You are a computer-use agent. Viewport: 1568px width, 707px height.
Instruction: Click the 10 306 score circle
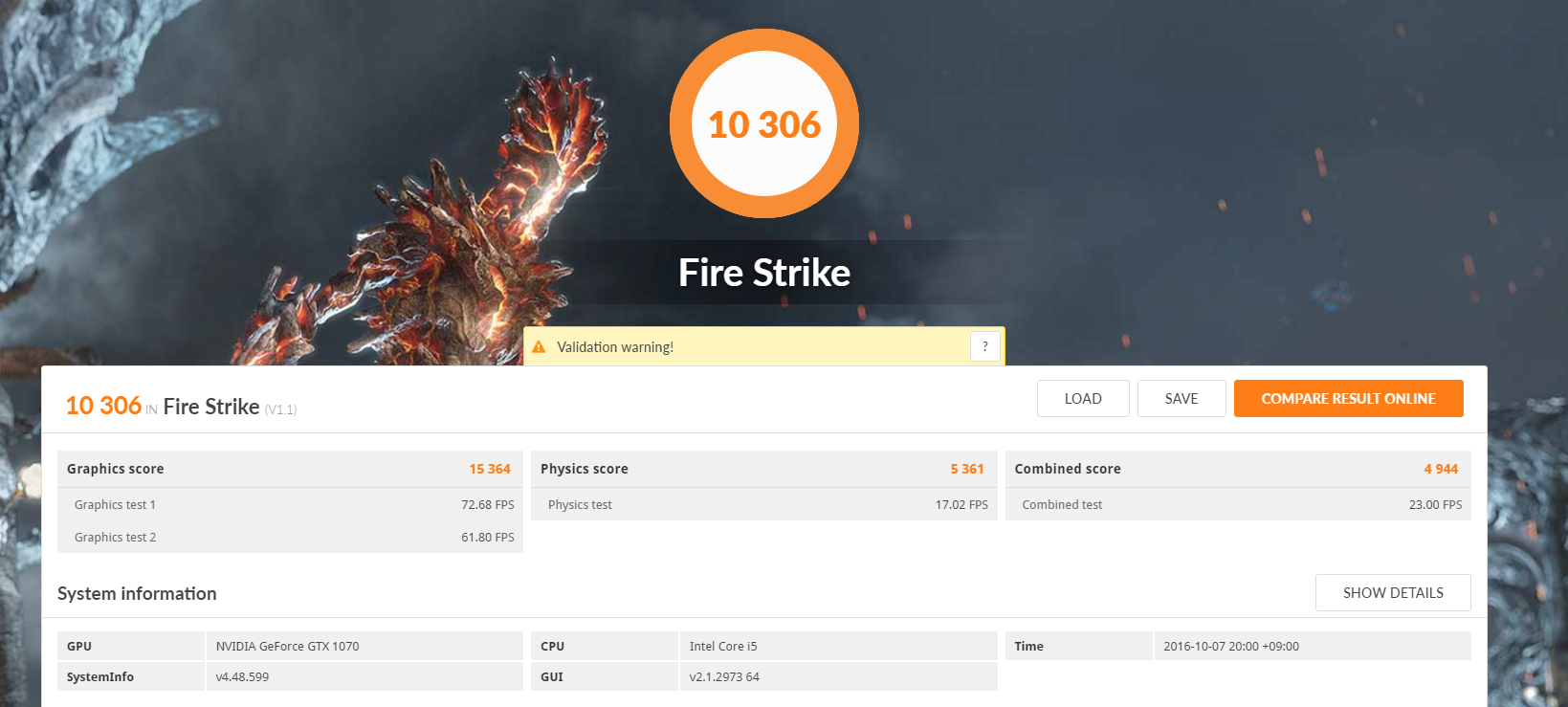[x=764, y=123]
